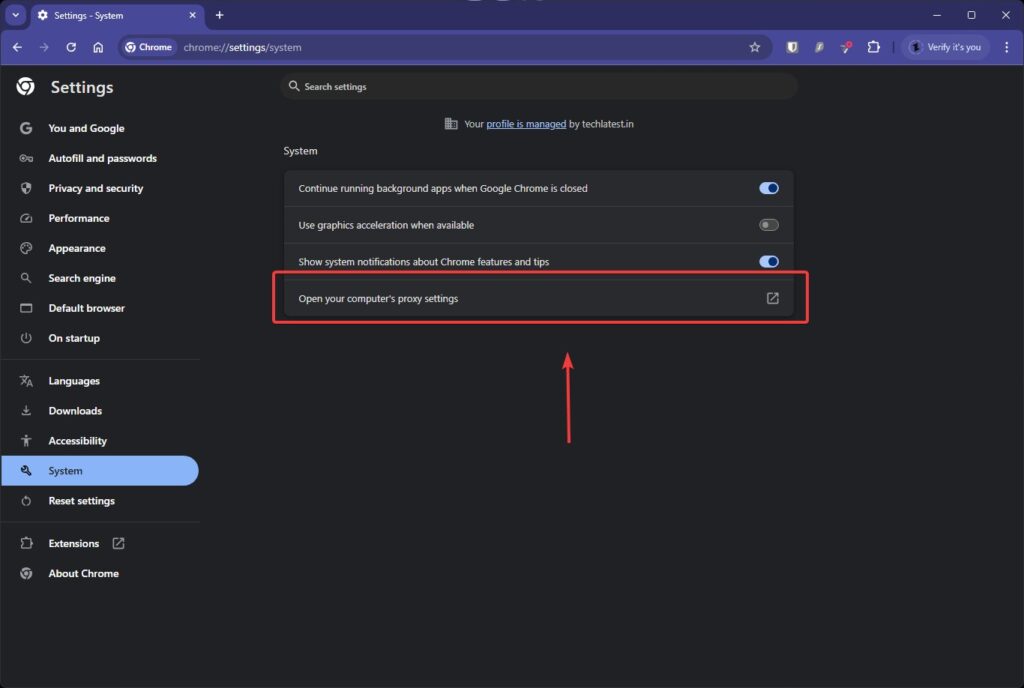Click the key icon for Autofill
1024x688 pixels.
25,158
